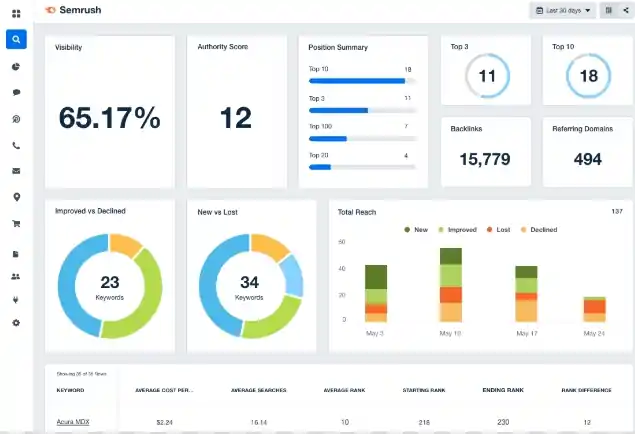Toggle the New legend item in Total Reach

[416, 230]
